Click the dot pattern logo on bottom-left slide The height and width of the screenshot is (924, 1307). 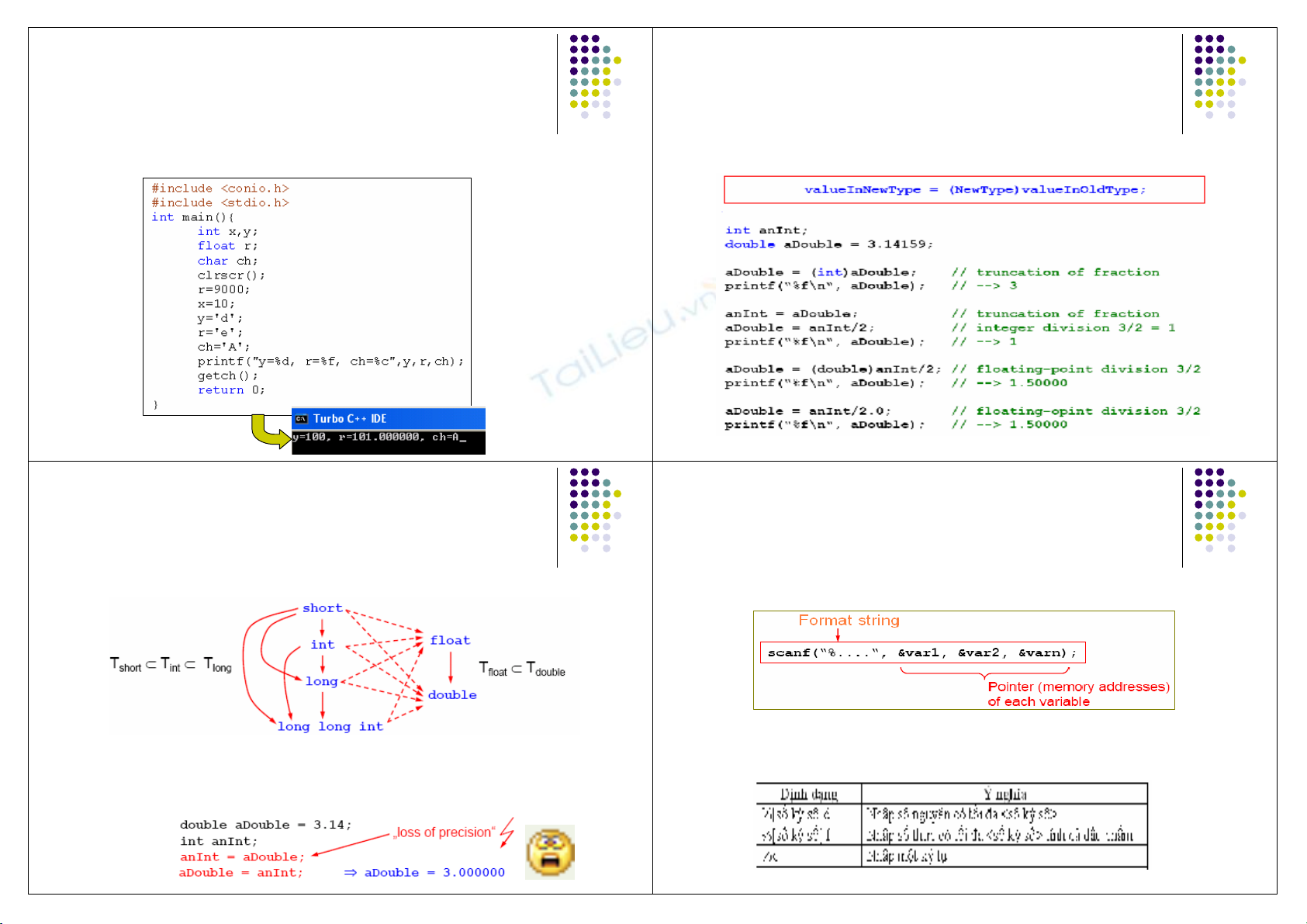594,510
